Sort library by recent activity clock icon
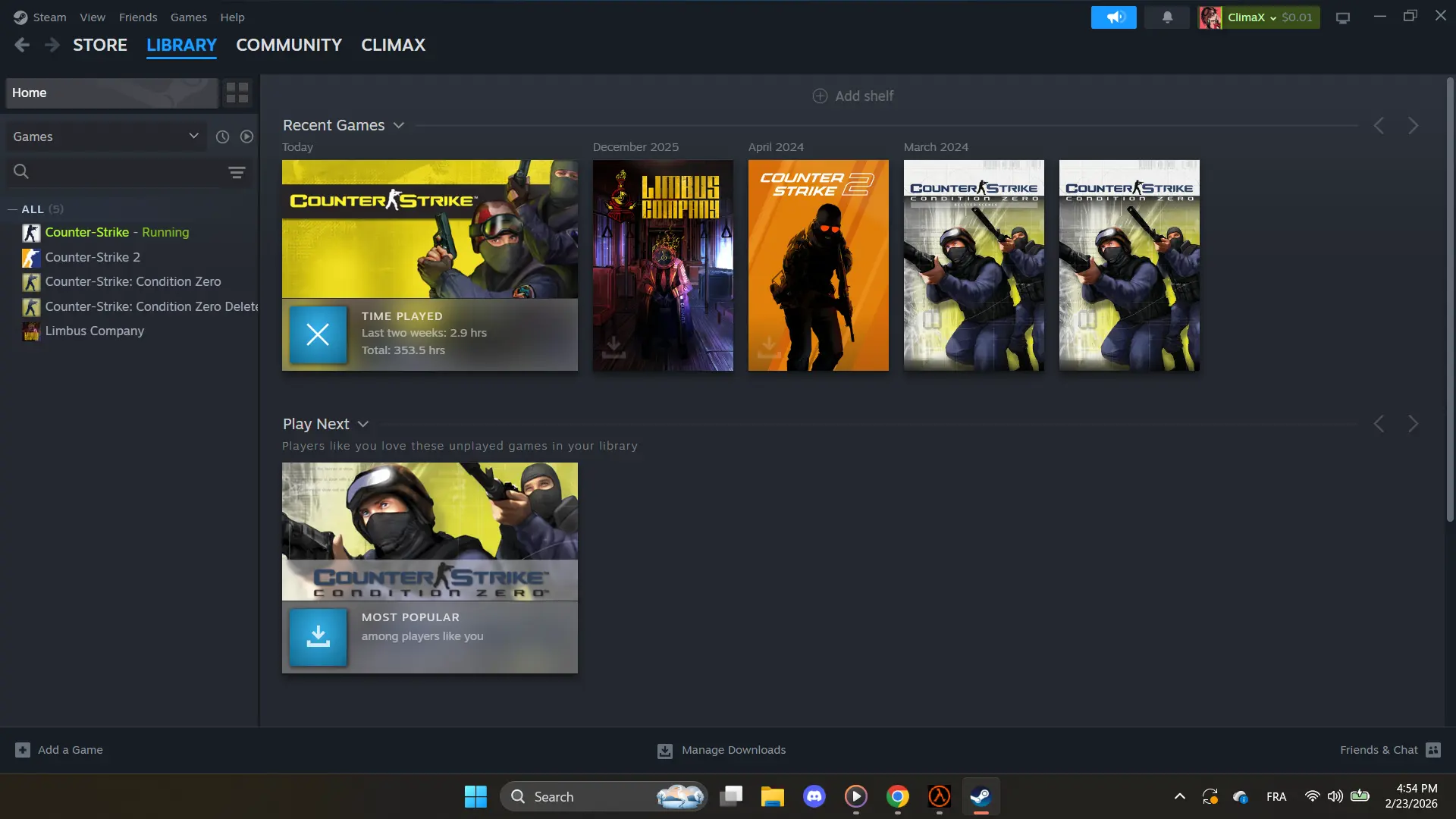This screenshot has width=1456, height=819. 222,136
